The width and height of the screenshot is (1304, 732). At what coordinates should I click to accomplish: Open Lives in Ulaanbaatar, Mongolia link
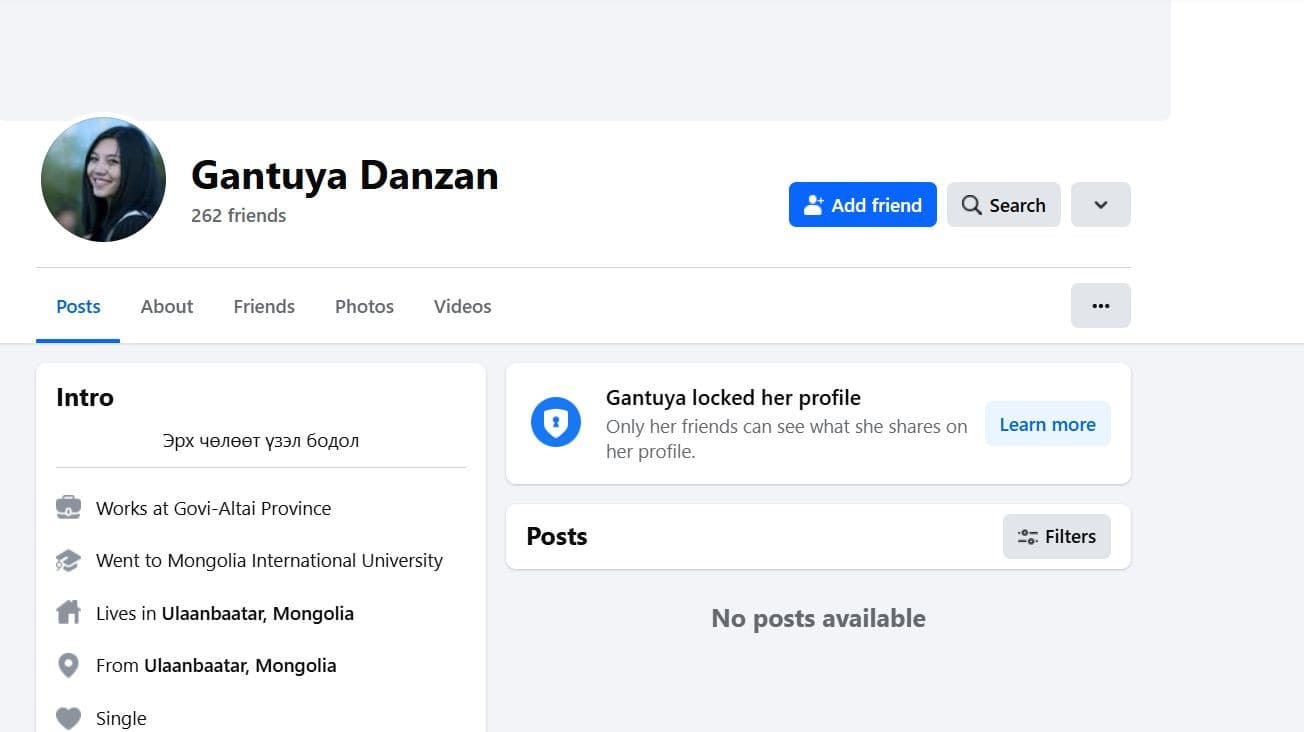coord(258,613)
